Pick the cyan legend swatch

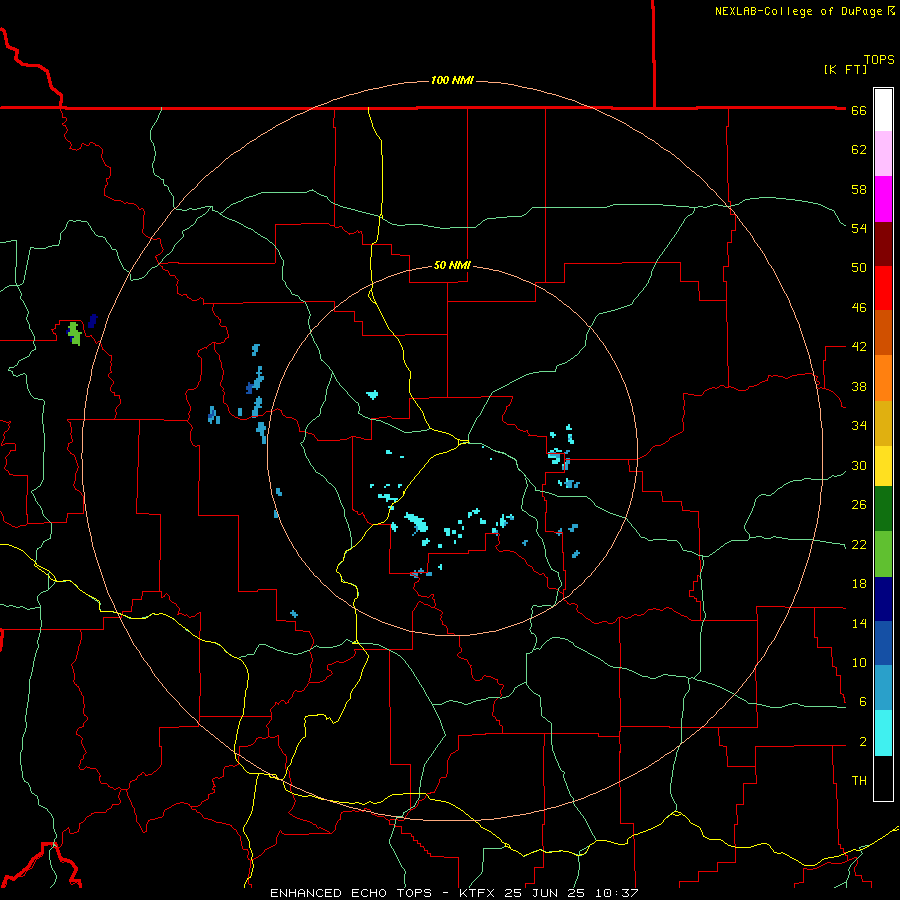pyautogui.click(x=883, y=733)
